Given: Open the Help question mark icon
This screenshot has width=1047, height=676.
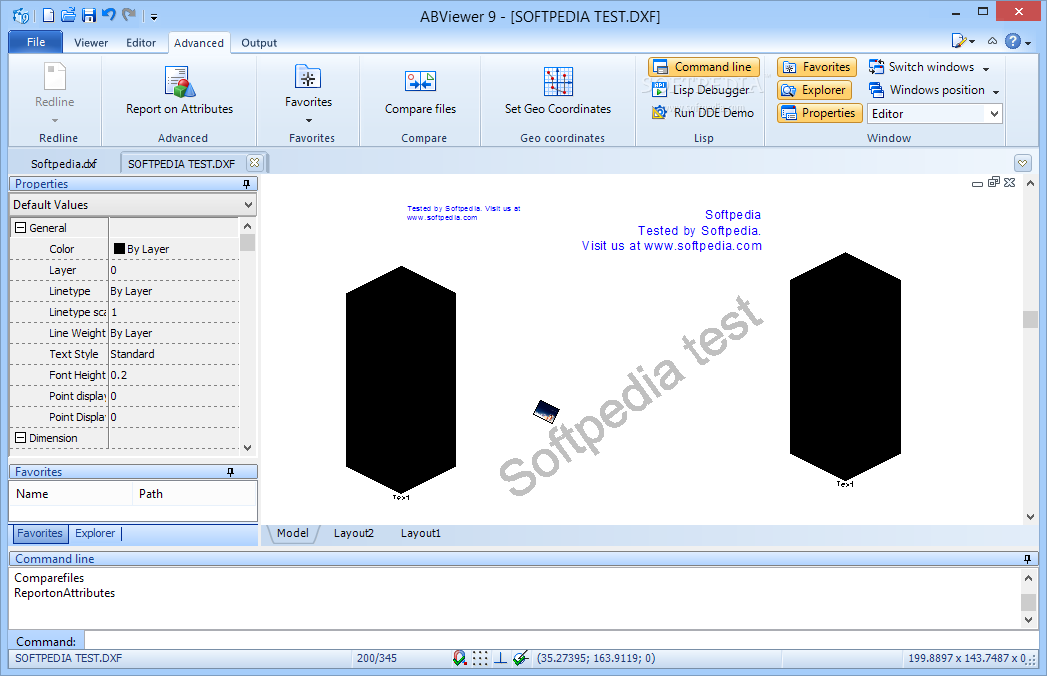Looking at the screenshot, I should (1013, 41).
